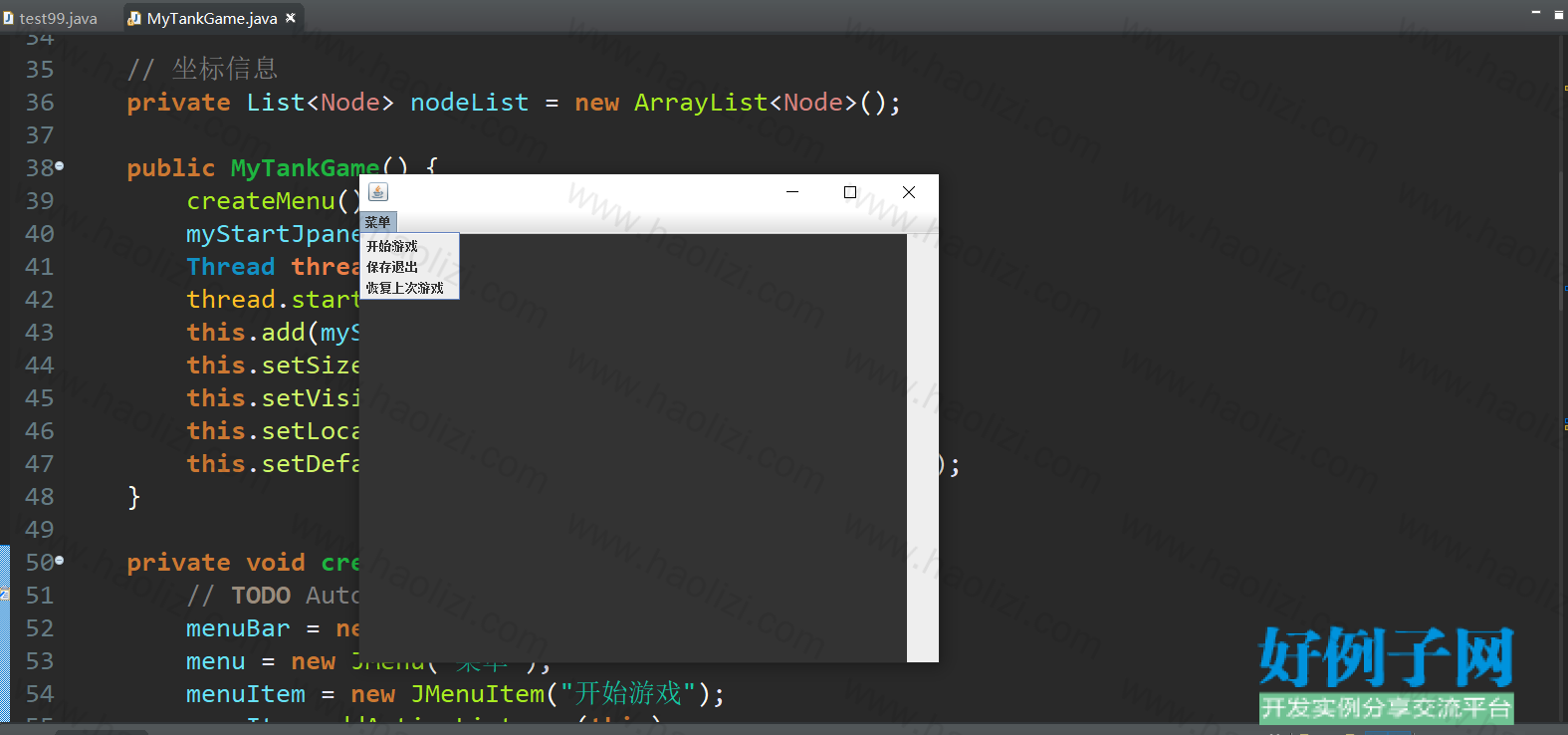Choose 开始游戏 from the menu
Viewport: 1568px width, 735px height.
coord(409,246)
